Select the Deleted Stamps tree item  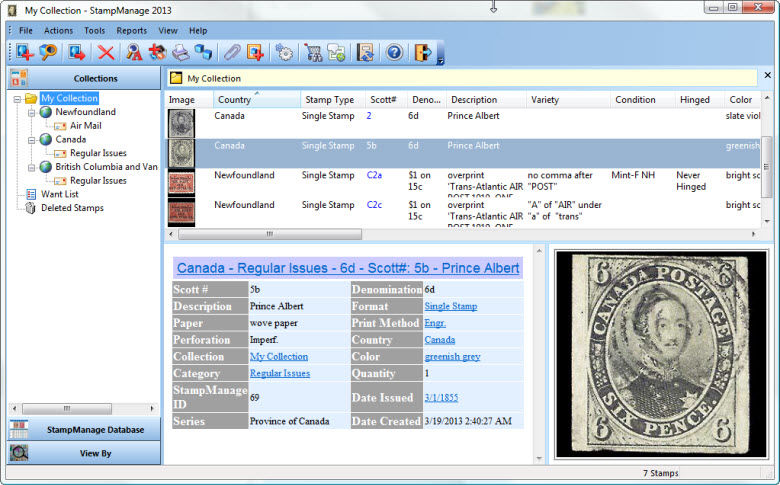click(x=72, y=208)
